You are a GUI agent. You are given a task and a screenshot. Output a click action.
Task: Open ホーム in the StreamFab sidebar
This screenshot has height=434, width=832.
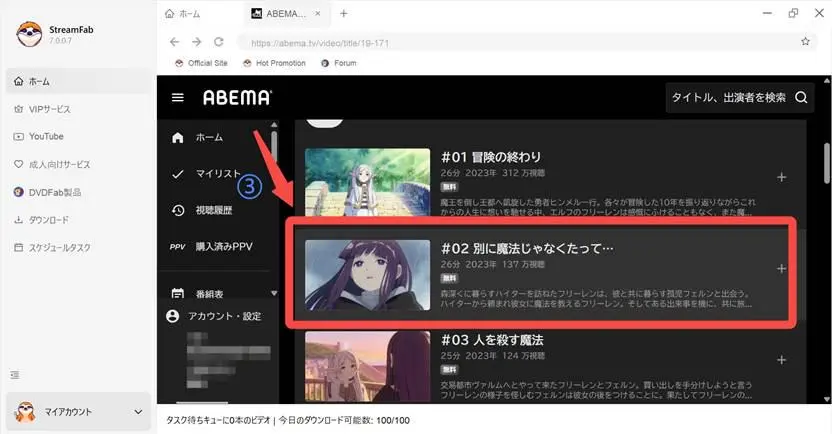click(78, 82)
